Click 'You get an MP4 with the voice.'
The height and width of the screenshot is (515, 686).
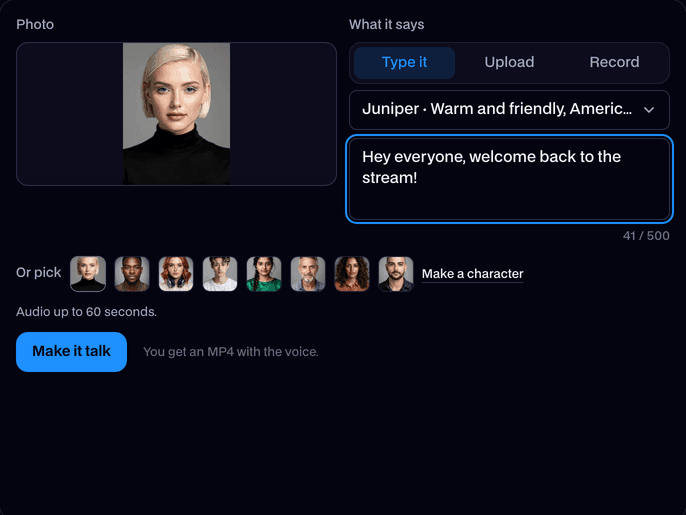231,352
